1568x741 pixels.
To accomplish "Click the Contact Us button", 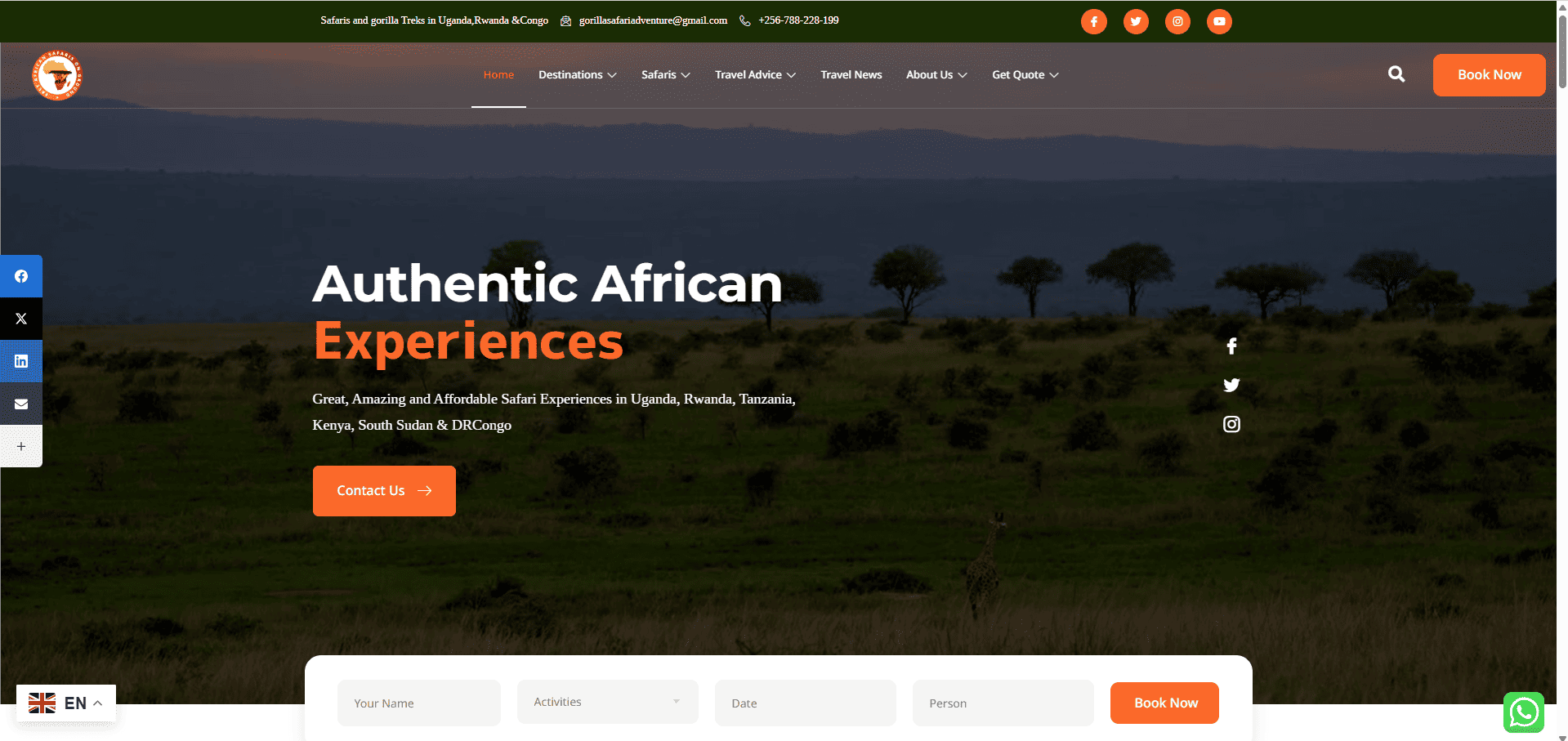I will click(384, 491).
